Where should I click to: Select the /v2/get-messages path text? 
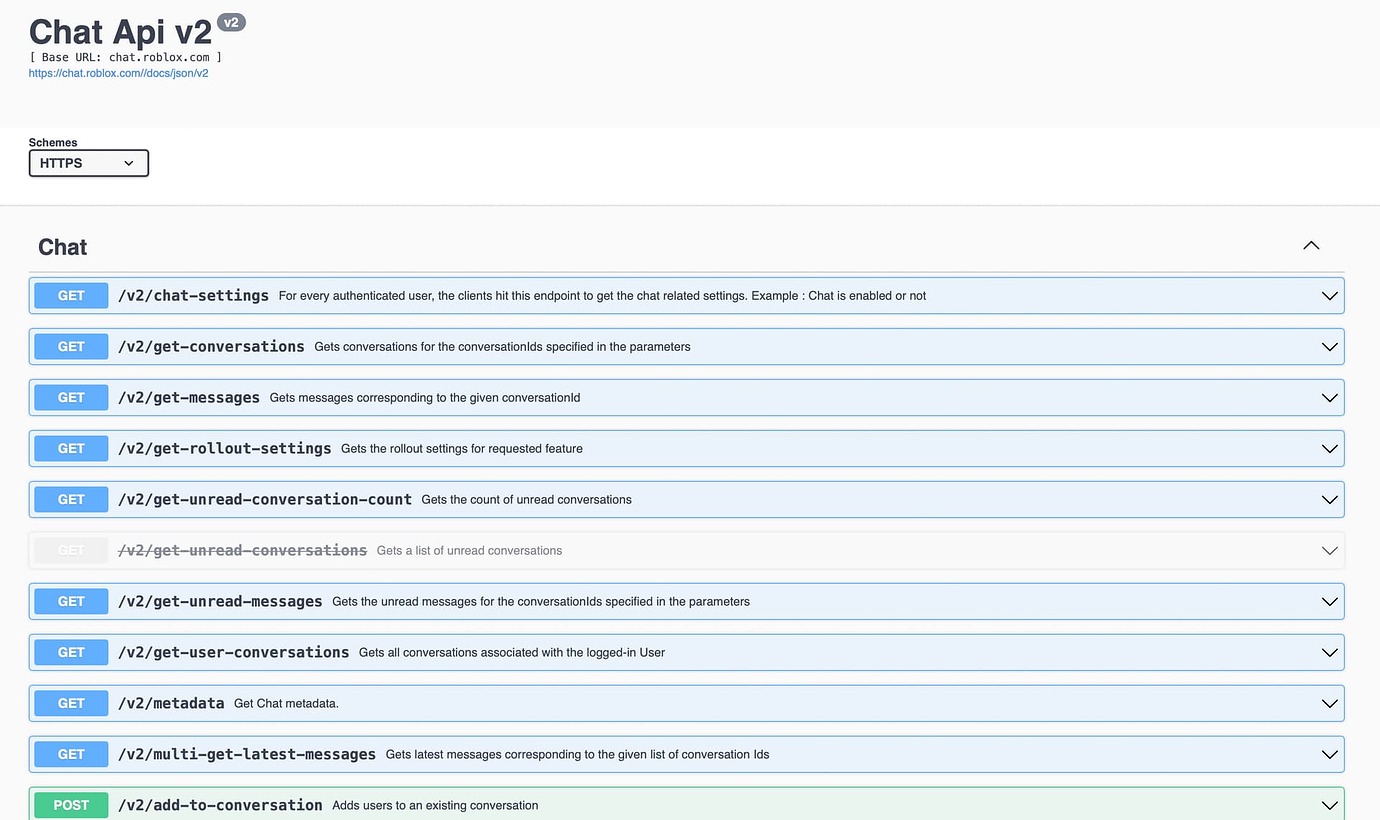click(189, 398)
